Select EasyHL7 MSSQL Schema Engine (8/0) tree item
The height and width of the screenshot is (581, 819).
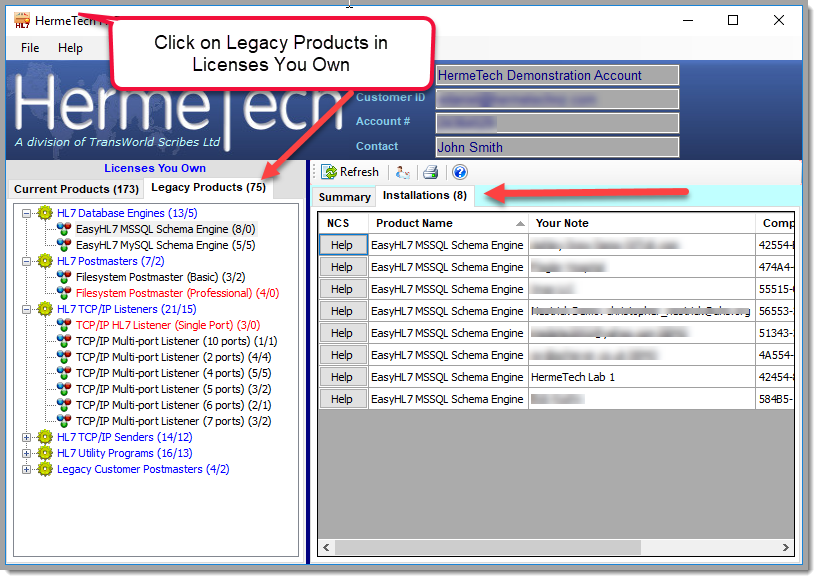[x=166, y=229]
